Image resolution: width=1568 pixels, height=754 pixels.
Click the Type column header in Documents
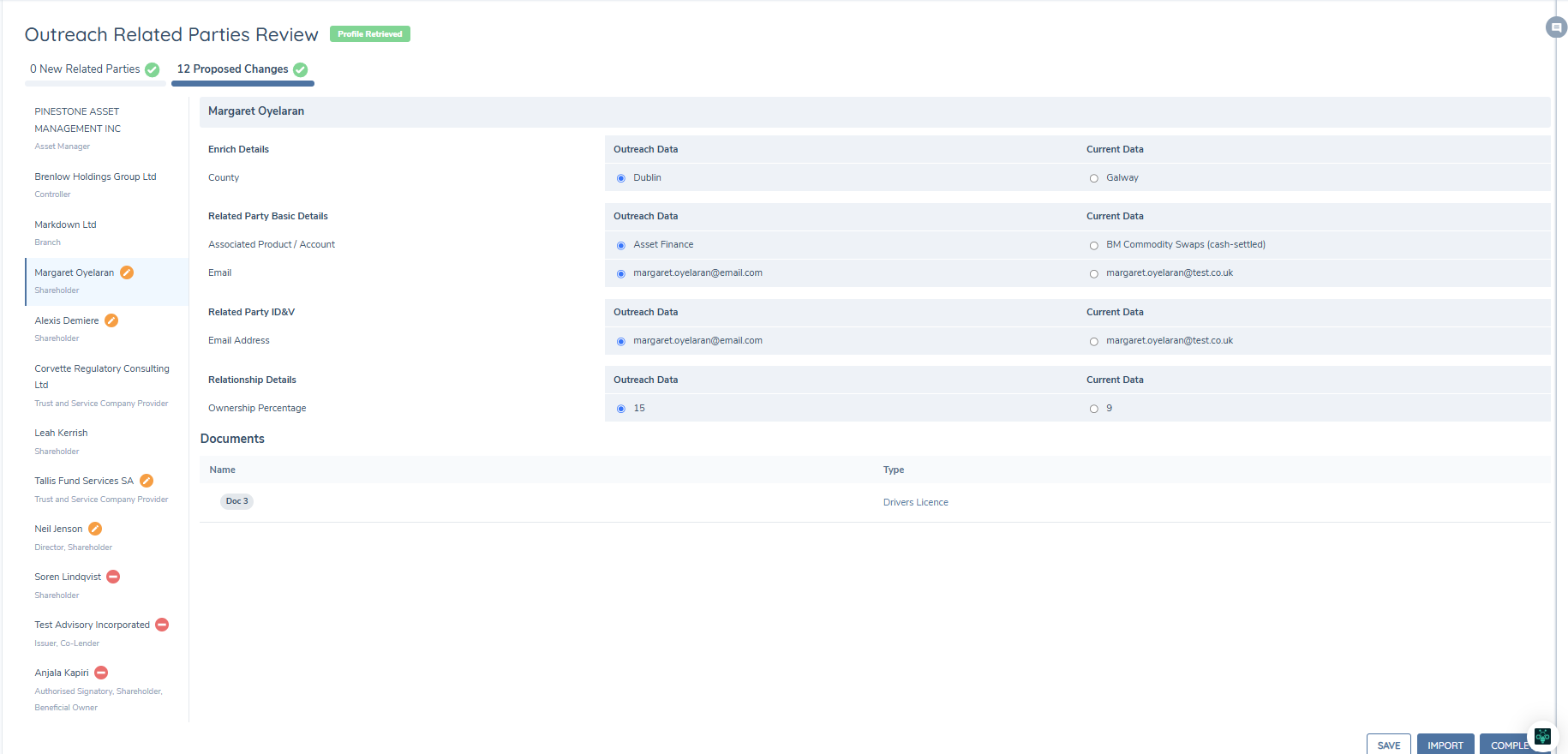click(x=894, y=470)
